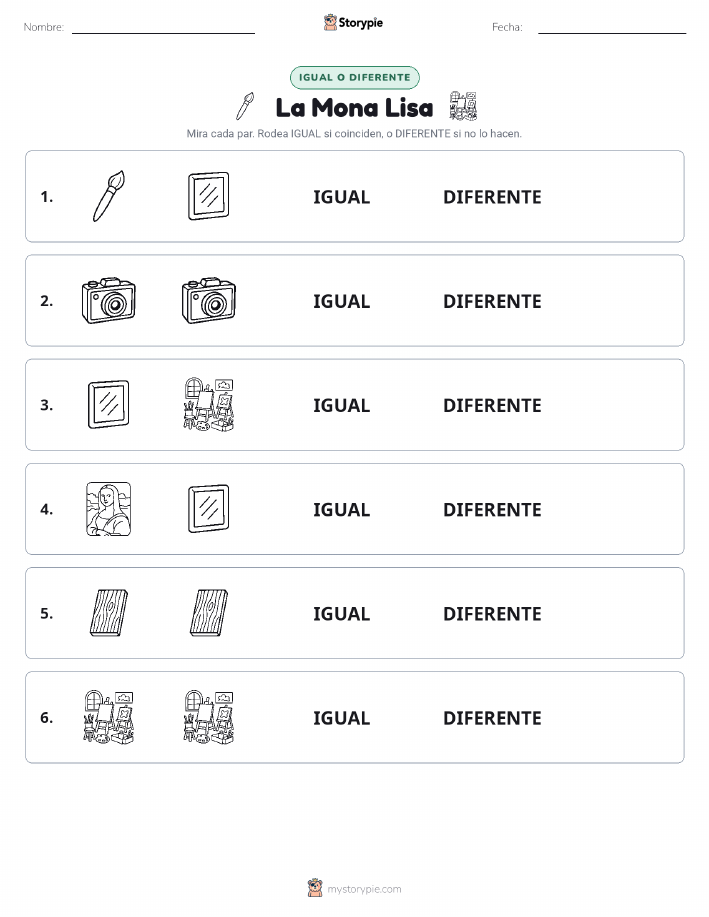This screenshot has width=709, height=917.
Task: Click the picture frame icon in row 1
Action: coord(208,196)
